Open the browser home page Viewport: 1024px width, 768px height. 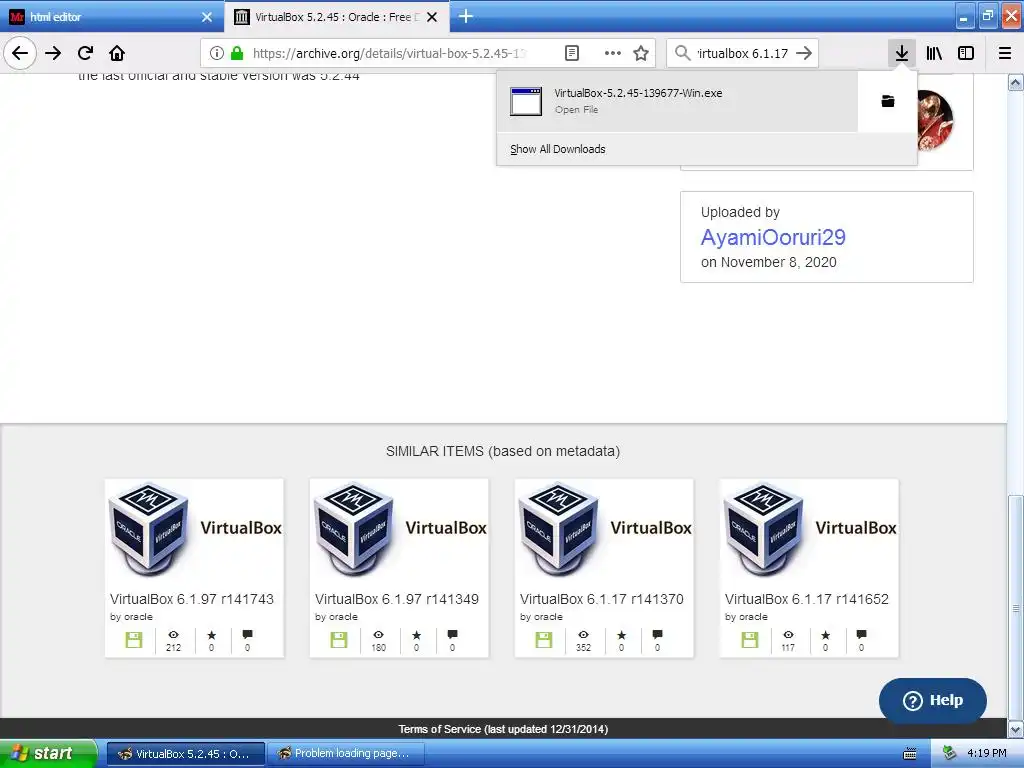coord(117,53)
